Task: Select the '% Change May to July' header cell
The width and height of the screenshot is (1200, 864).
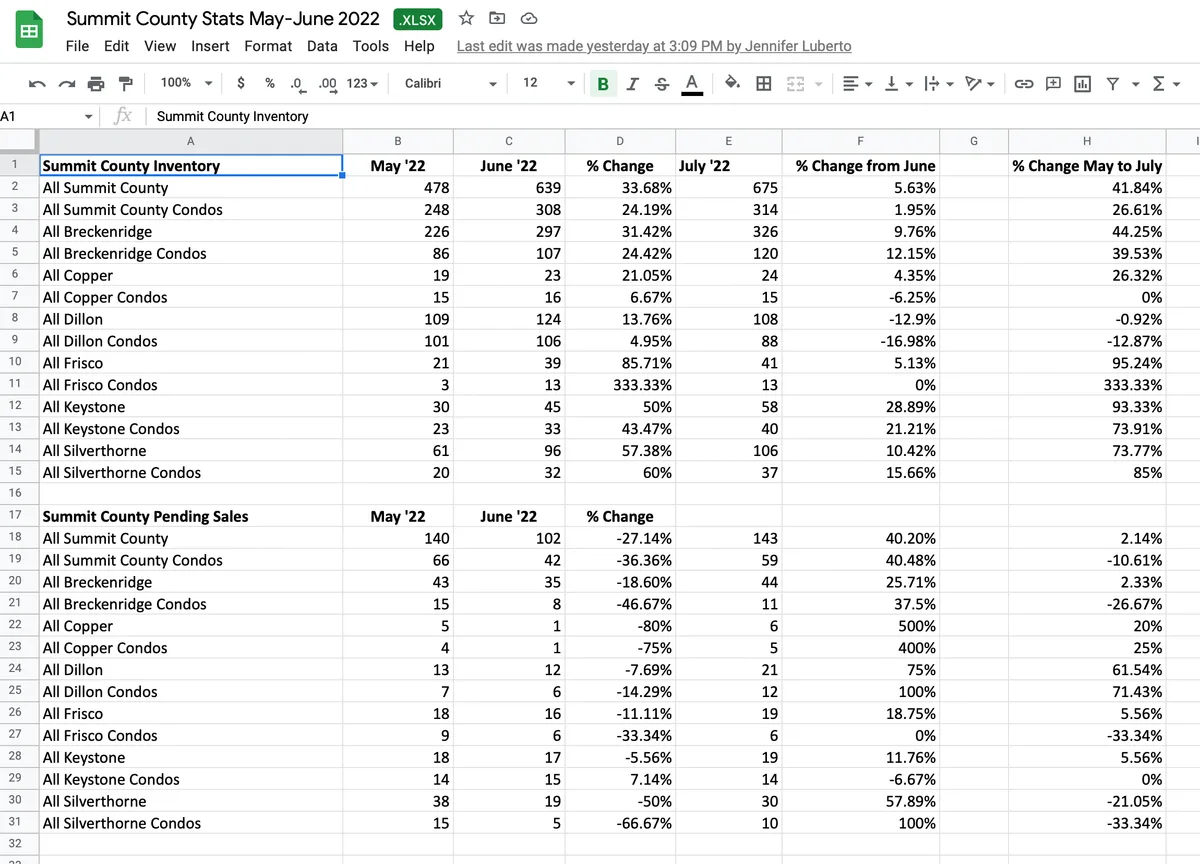Action: click(1087, 166)
